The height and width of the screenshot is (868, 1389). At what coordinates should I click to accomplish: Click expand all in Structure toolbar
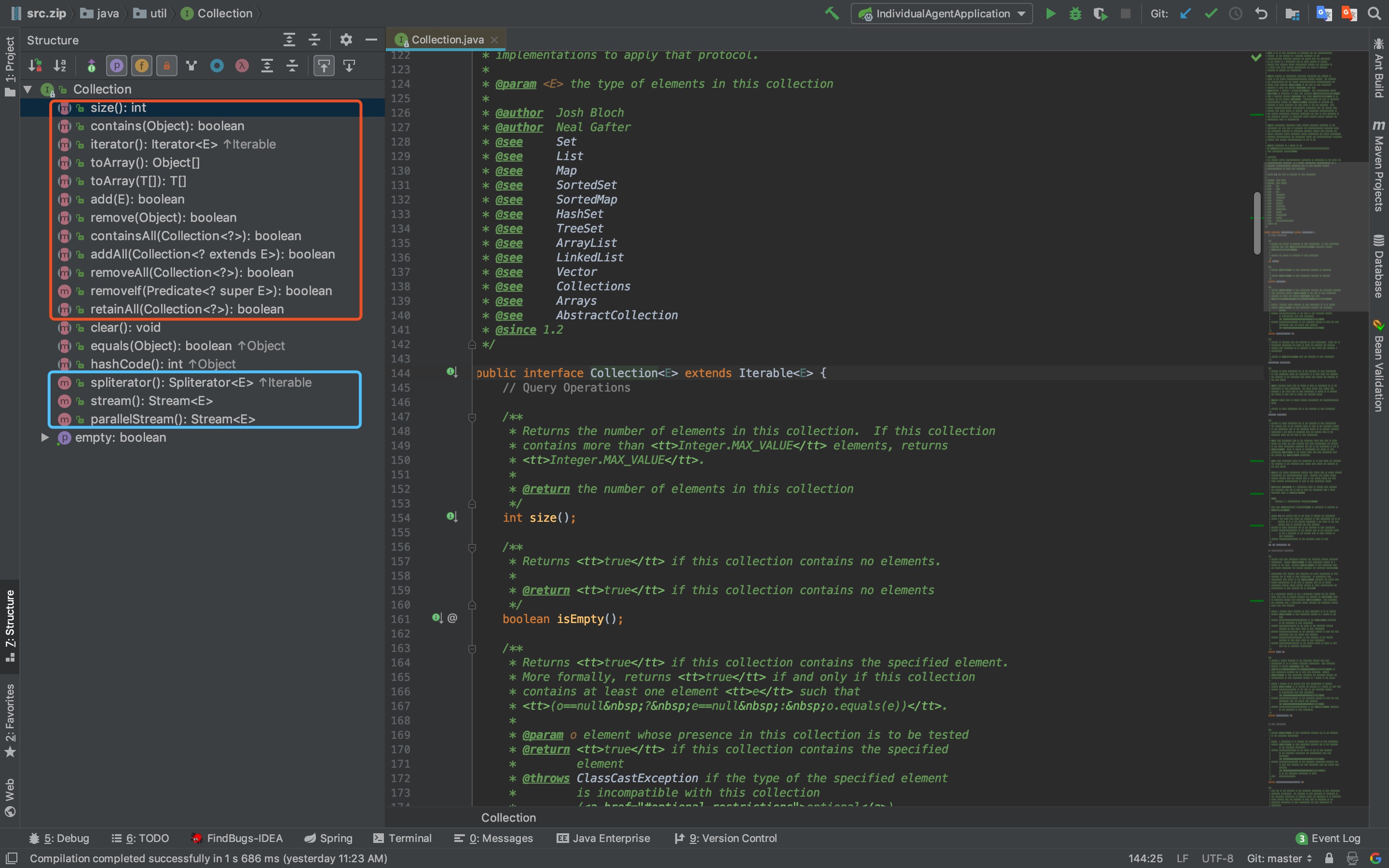[267, 66]
